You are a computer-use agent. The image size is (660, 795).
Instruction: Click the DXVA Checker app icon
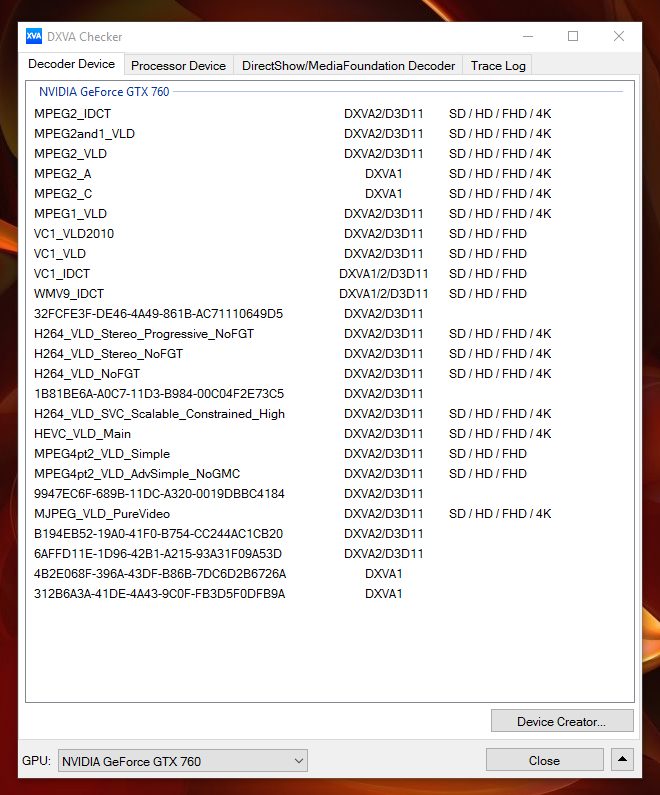coord(34,37)
